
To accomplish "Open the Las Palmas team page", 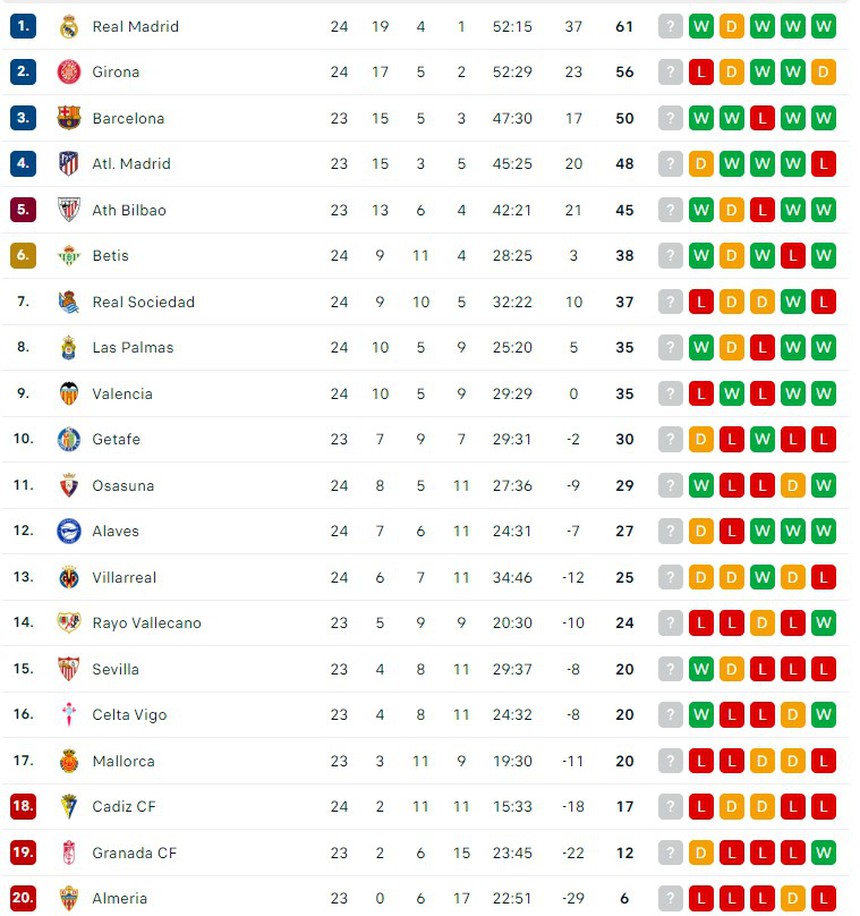I will pyautogui.click(x=132, y=348).
